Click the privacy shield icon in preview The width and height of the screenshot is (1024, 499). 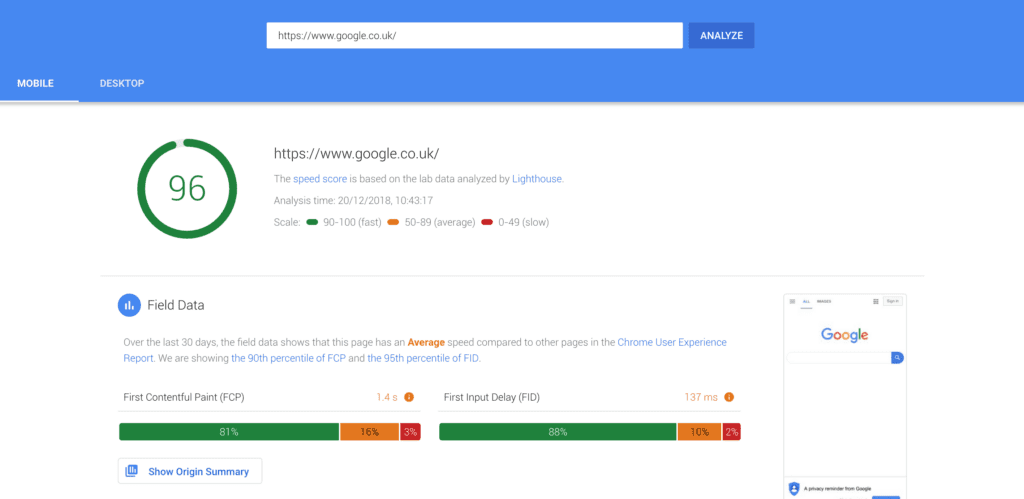tap(794, 489)
